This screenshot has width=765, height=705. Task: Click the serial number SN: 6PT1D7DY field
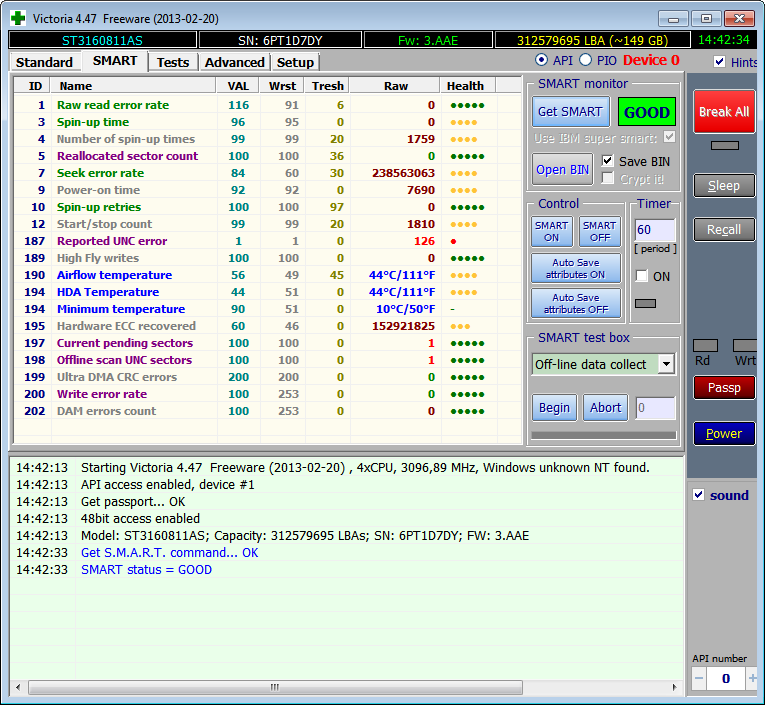[281, 40]
